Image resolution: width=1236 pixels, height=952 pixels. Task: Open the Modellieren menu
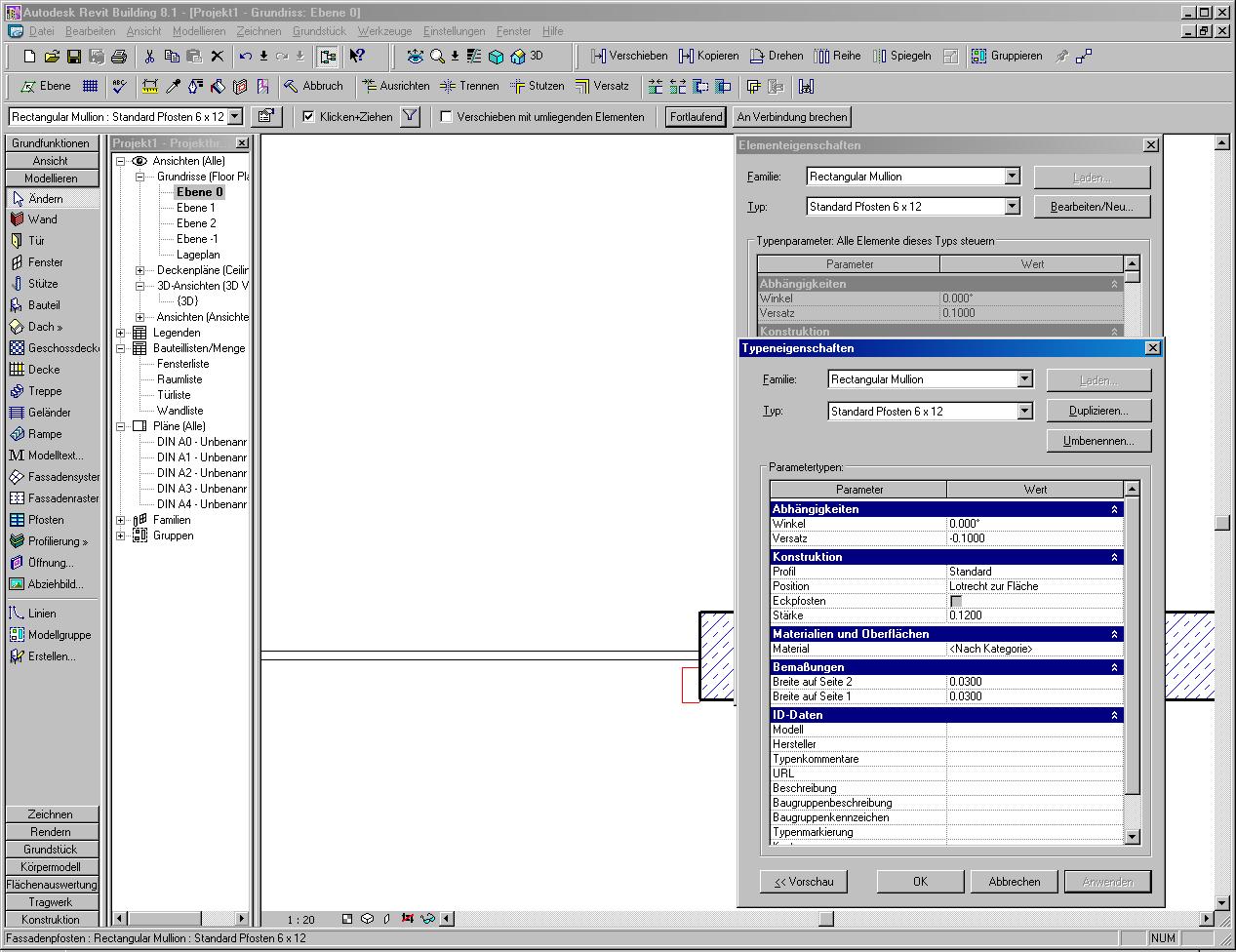tap(199, 31)
